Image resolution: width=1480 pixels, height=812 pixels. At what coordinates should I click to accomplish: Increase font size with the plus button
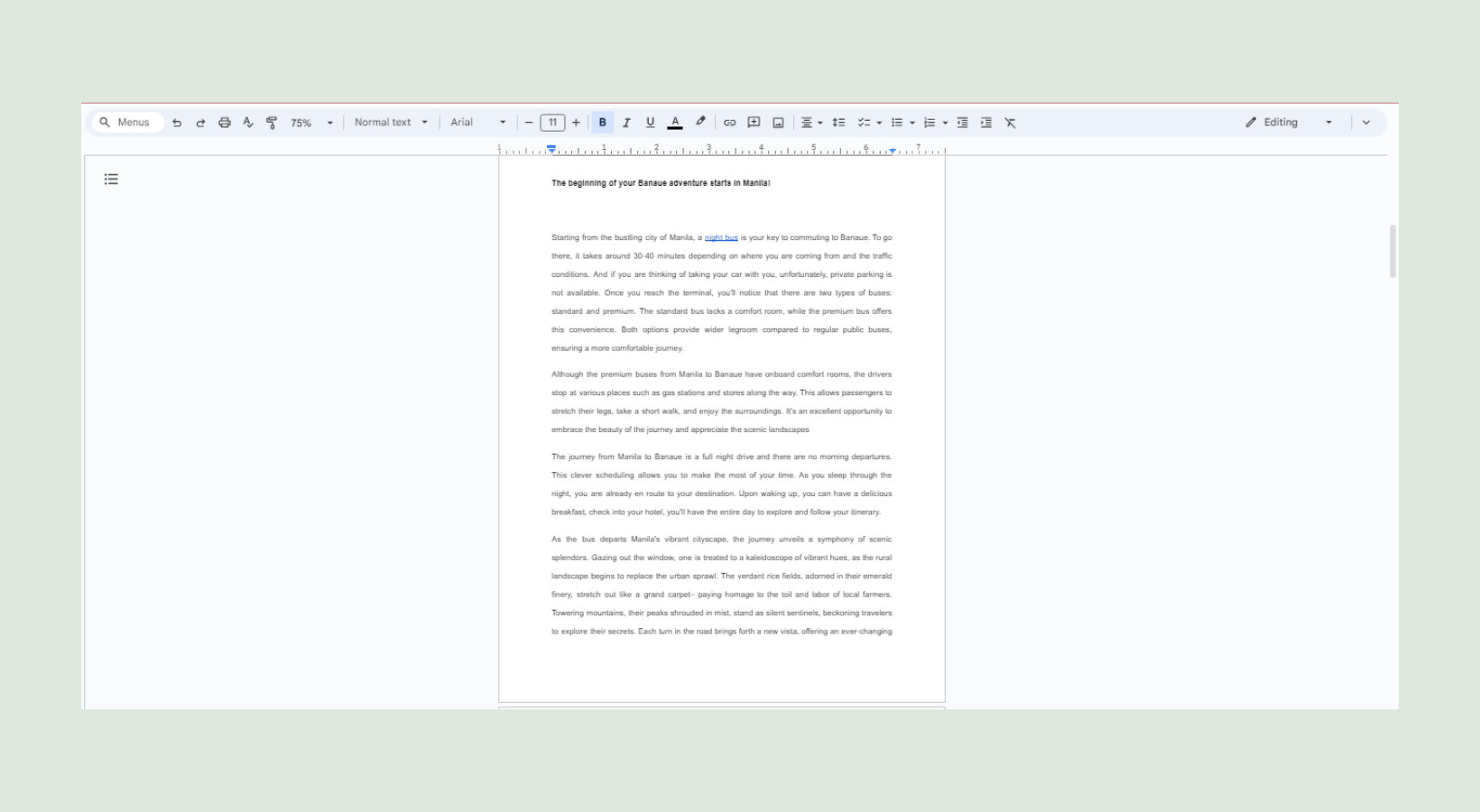(x=576, y=123)
